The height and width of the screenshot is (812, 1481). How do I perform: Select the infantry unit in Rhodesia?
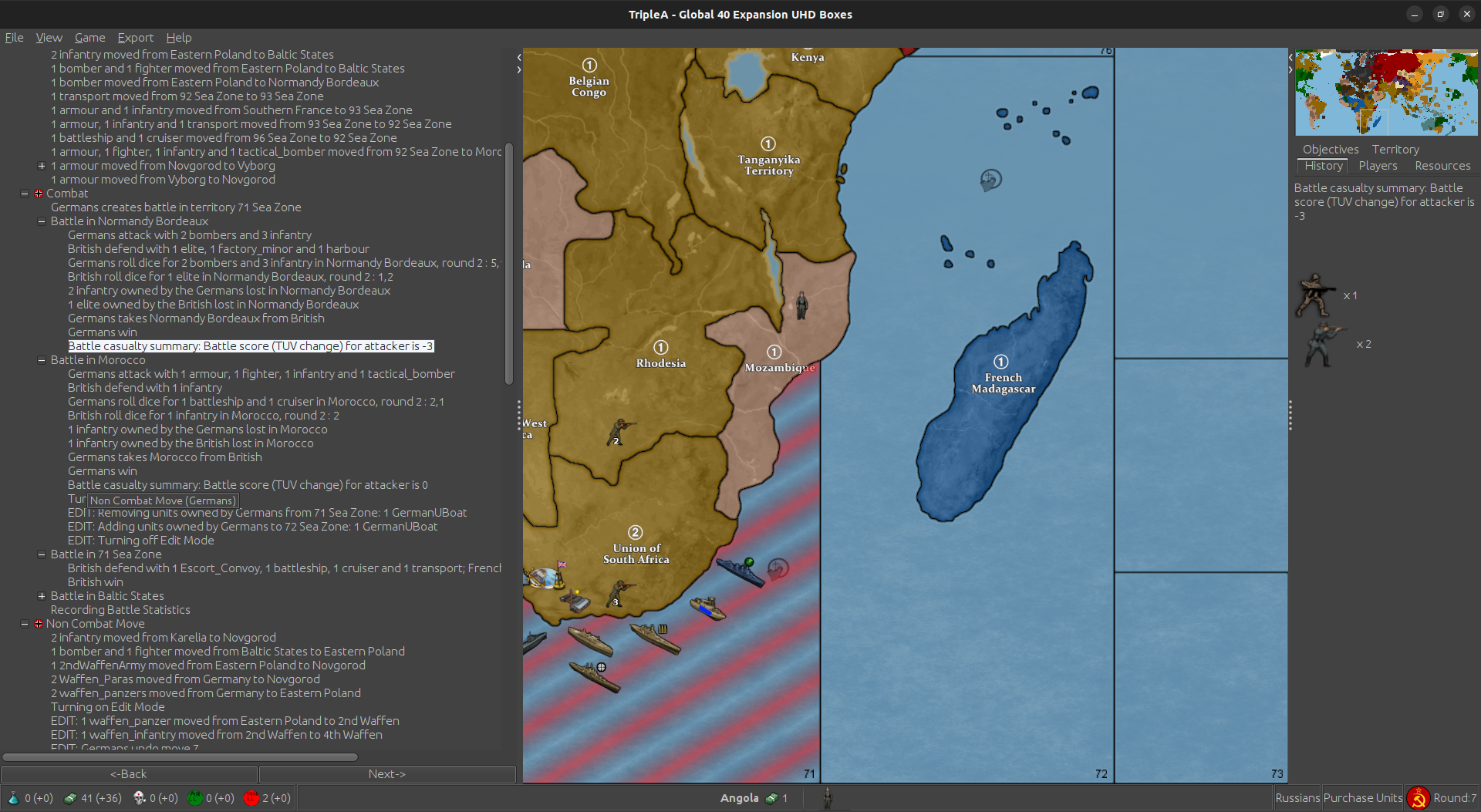pyautogui.click(x=619, y=433)
